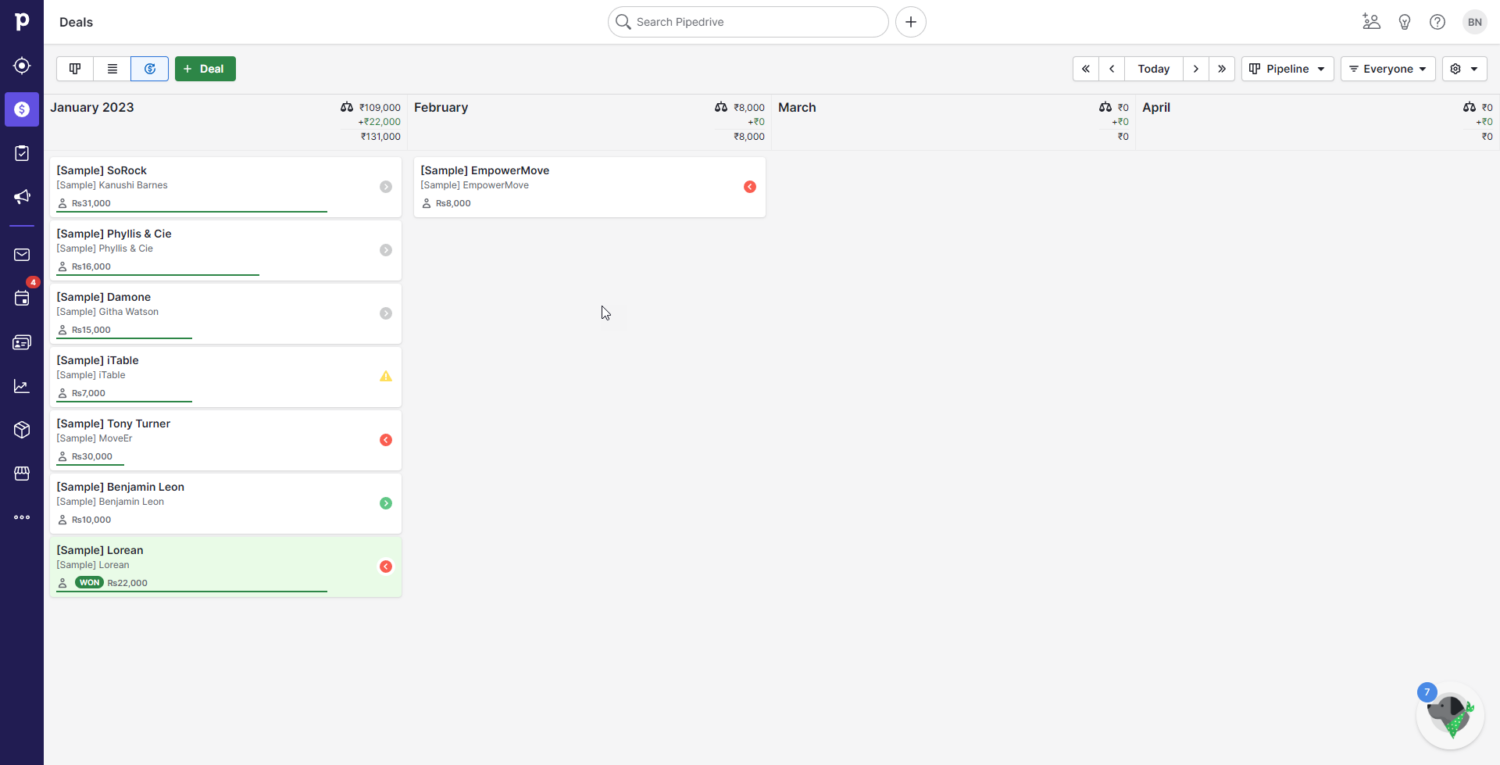
Task: Click the Today button
Action: pos(1154,69)
